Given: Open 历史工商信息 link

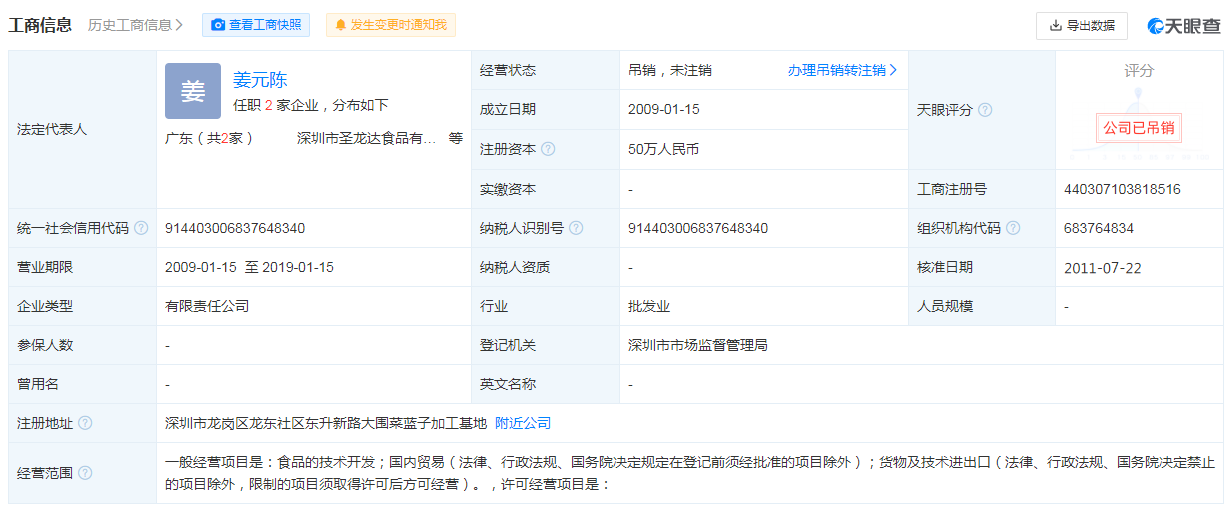Looking at the screenshot, I should pos(136,25).
